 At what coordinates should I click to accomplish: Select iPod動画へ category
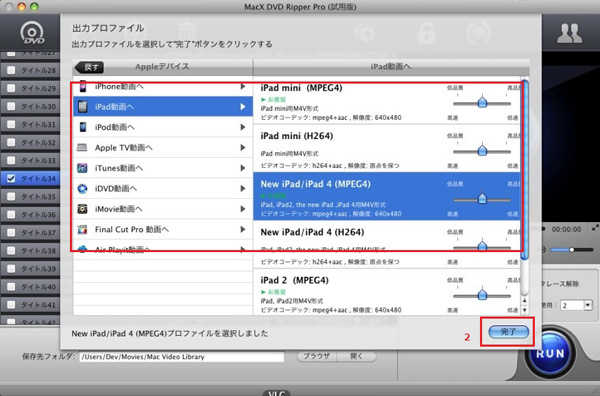coord(163,127)
